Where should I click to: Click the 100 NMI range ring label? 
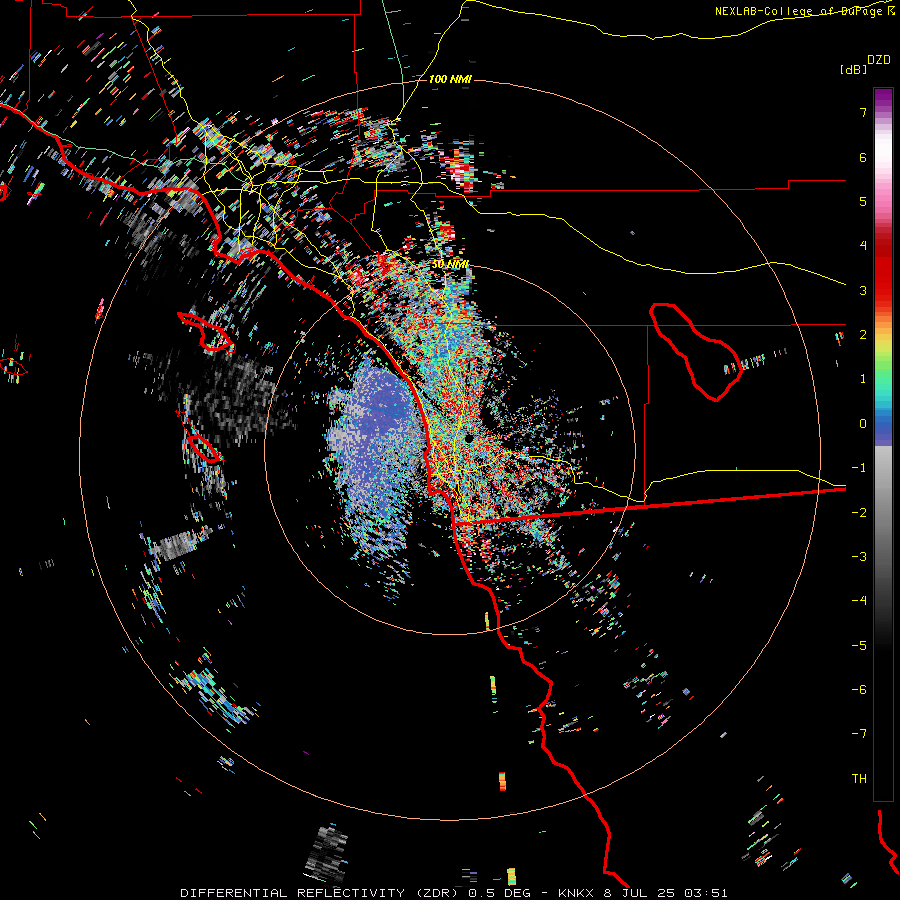tap(450, 79)
